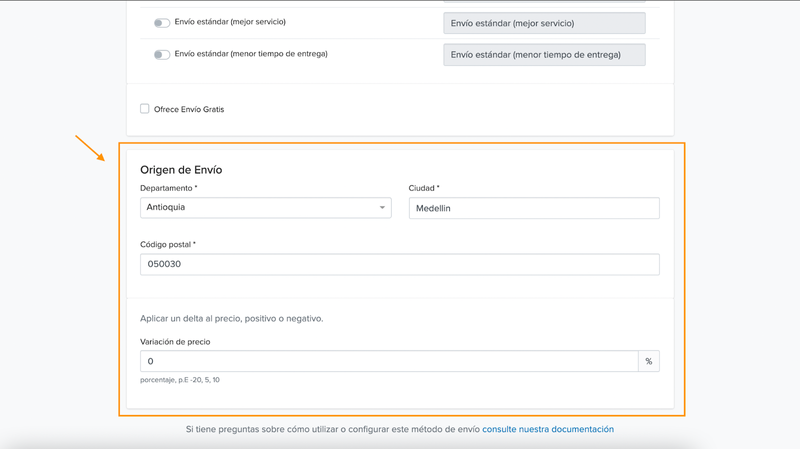Click the Ofrece Envío Gratis label text
Screen dimensions: 800x449
pyautogui.click(x=189, y=109)
